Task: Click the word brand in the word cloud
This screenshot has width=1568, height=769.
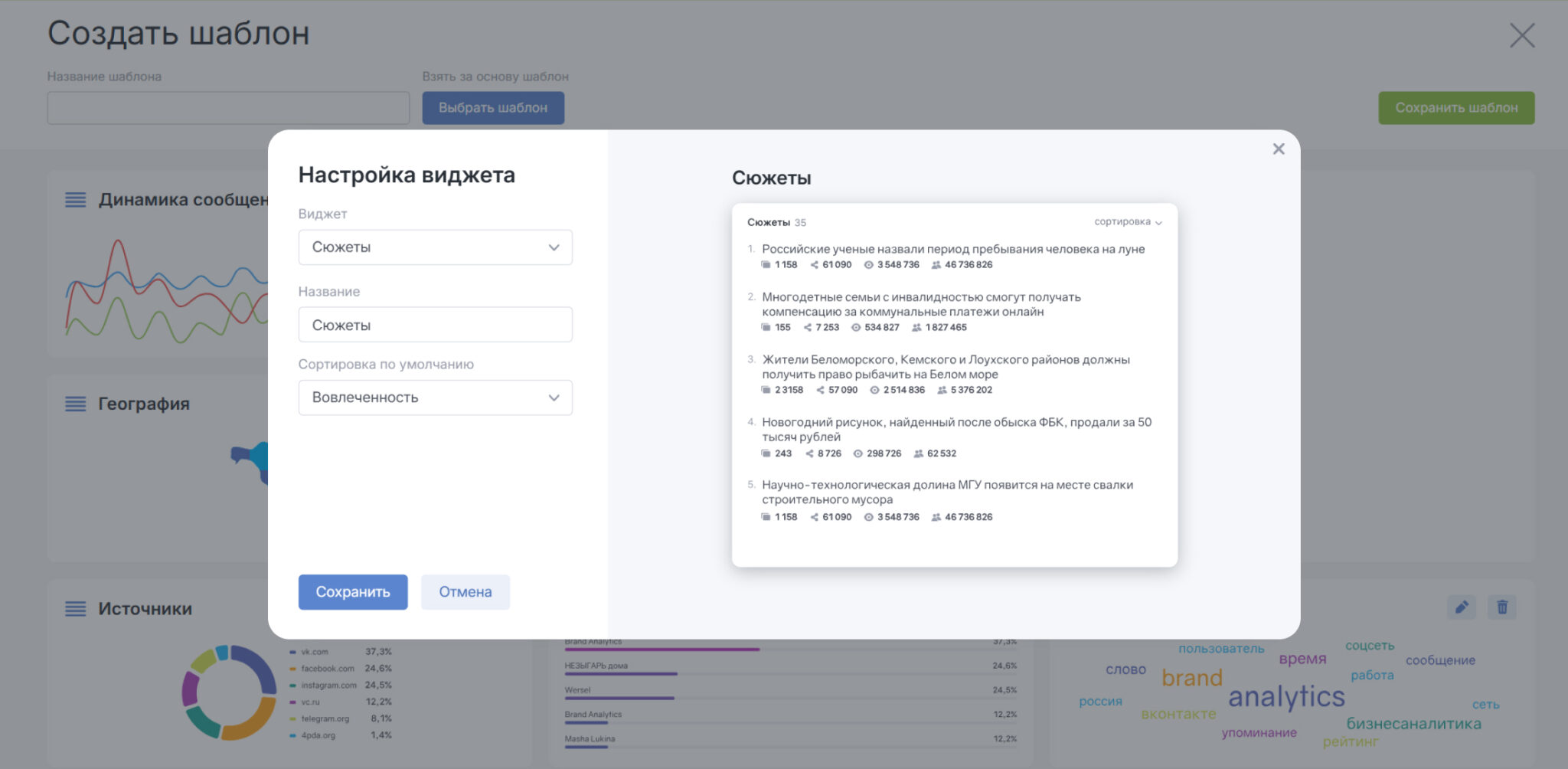Action: click(x=1192, y=678)
